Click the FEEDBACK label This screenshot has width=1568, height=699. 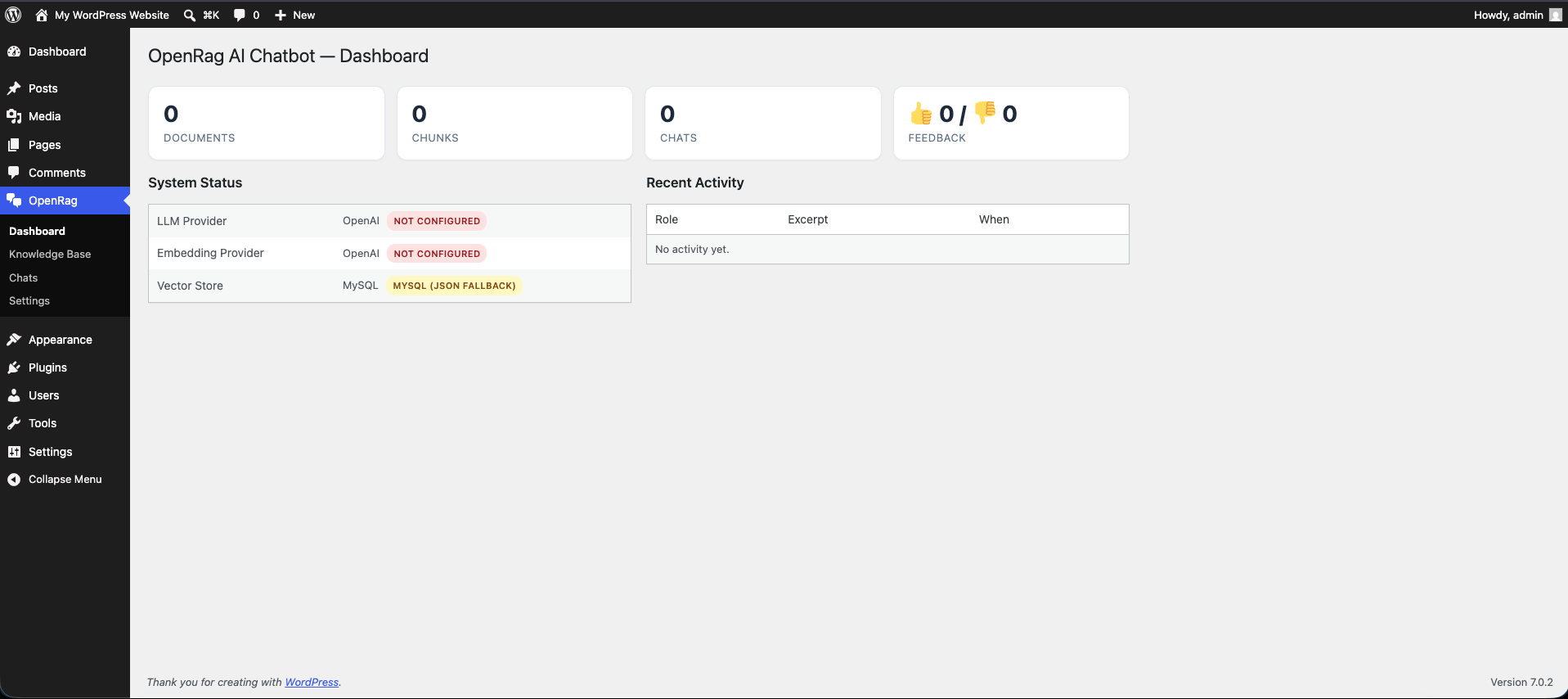tap(937, 138)
